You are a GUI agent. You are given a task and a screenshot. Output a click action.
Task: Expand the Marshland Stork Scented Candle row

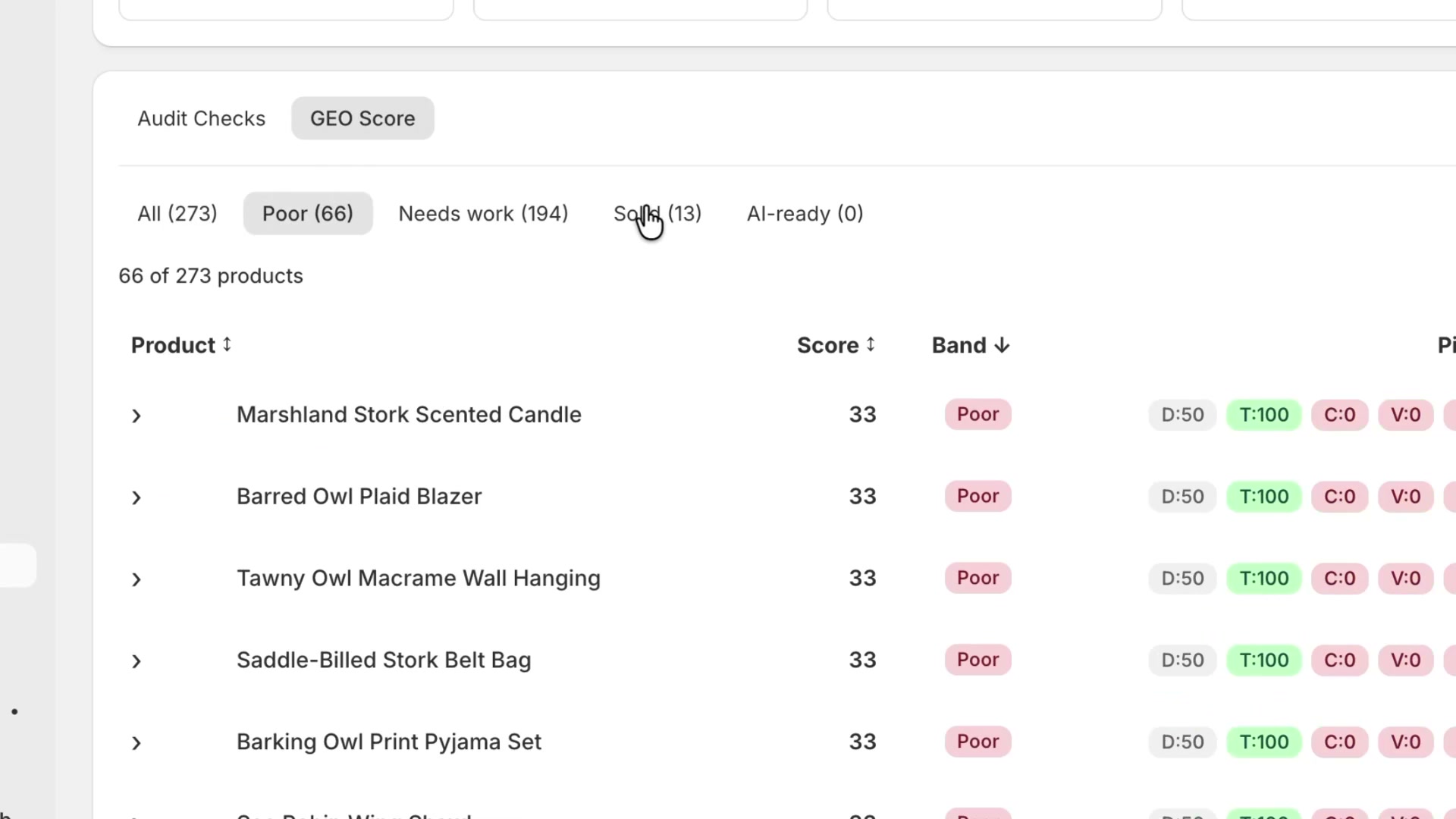136,416
